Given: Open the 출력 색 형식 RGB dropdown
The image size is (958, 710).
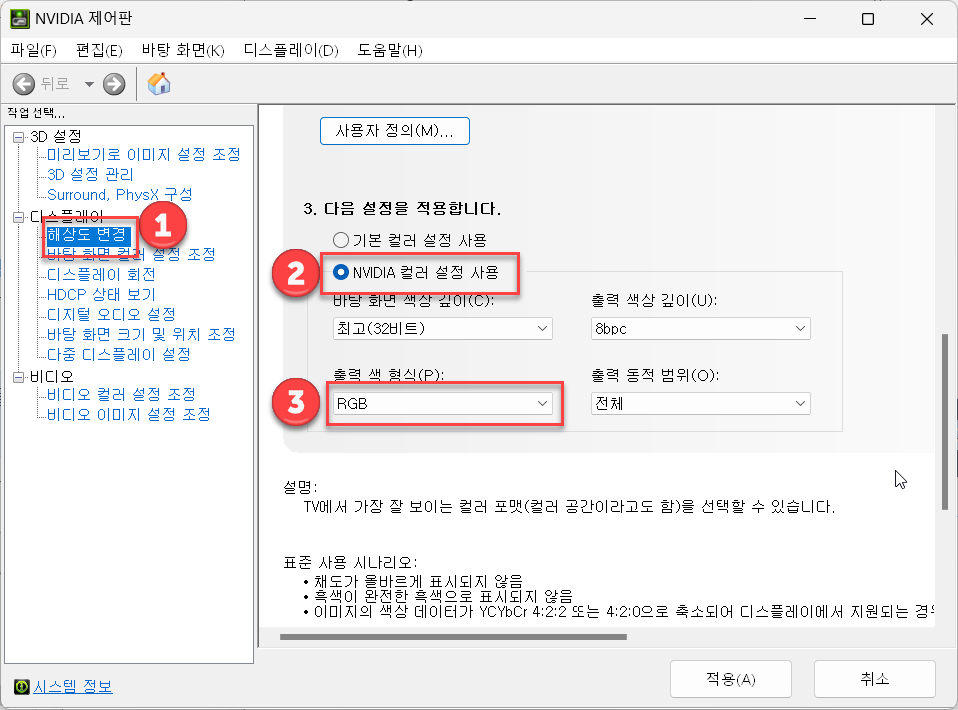Looking at the screenshot, I should click(x=442, y=403).
